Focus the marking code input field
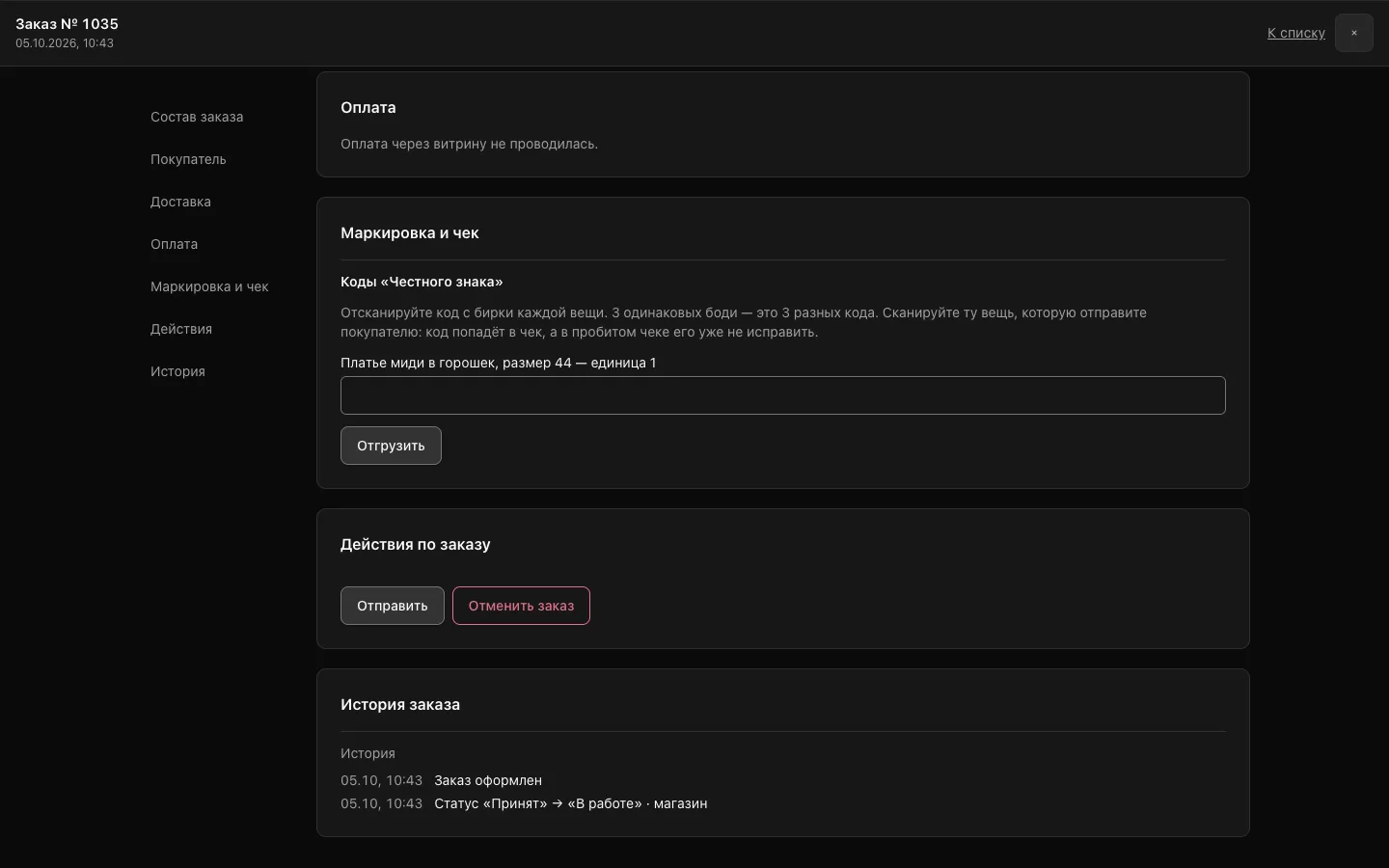The height and width of the screenshot is (868, 1389). 783,395
